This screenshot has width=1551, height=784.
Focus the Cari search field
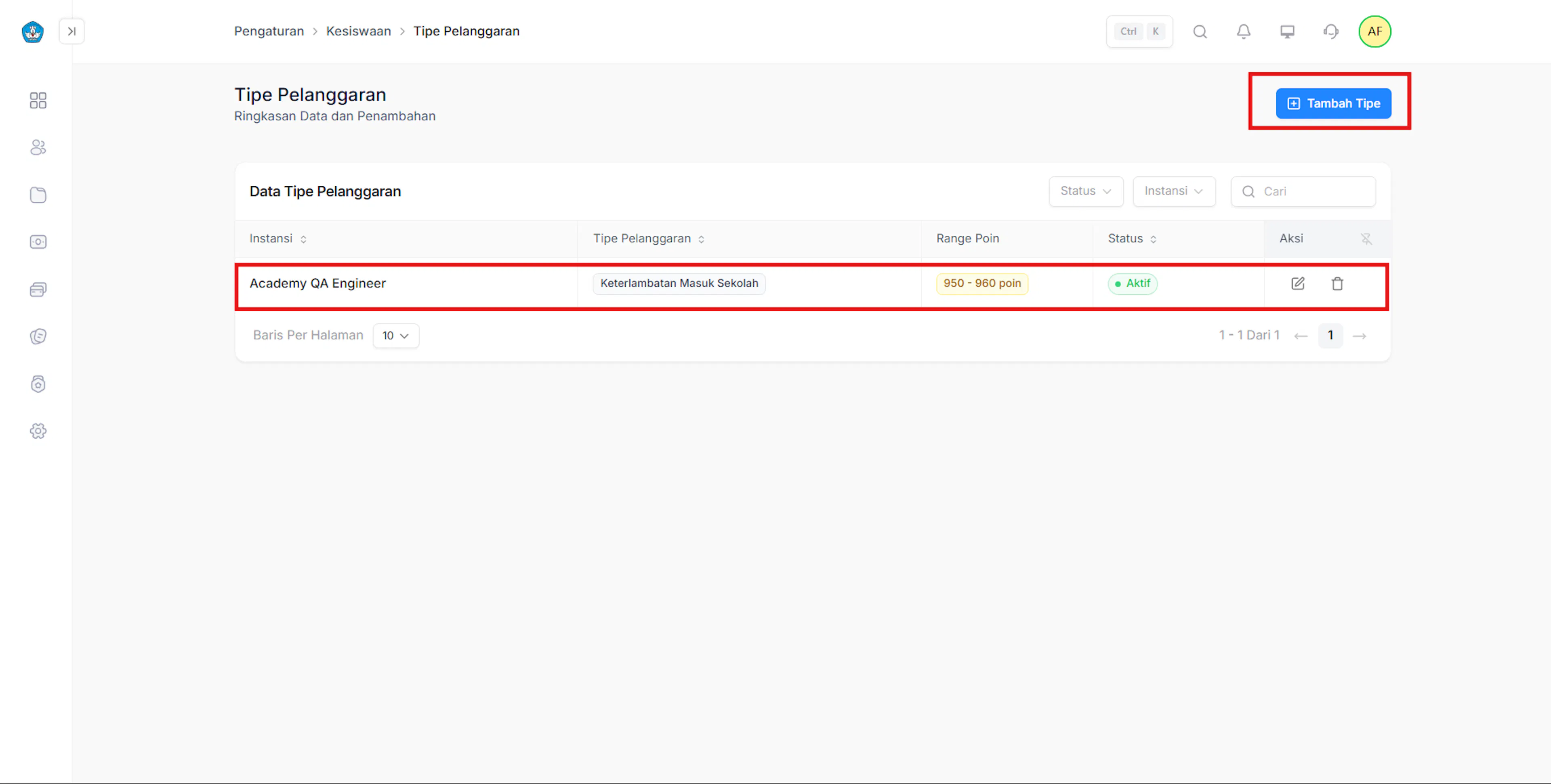click(1303, 191)
